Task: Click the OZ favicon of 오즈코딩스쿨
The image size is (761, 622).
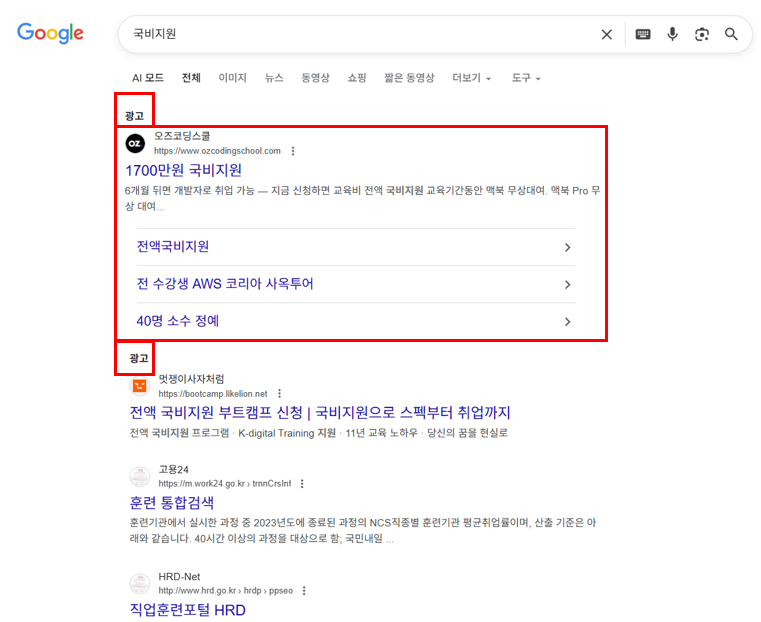Action: (135, 144)
